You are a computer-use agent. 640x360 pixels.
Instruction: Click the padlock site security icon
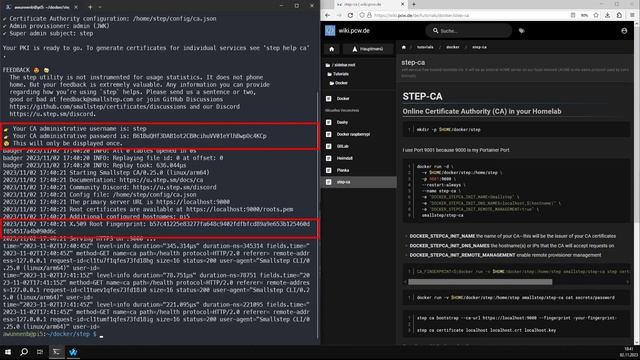tap(369, 15)
